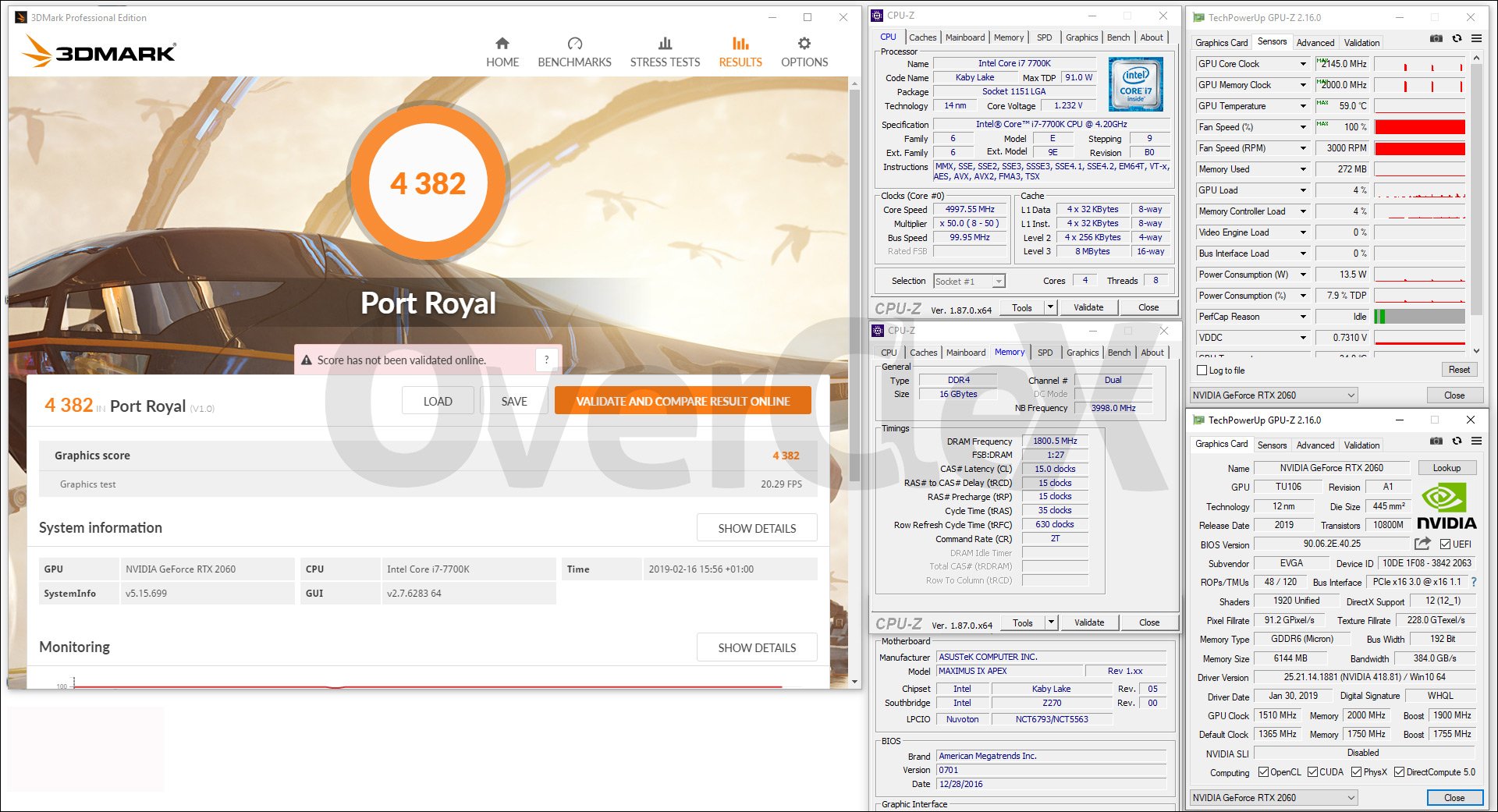Viewport: 1498px width, 812px height.
Task: Open the OPTIONS gear in 3DMark
Action: point(804,52)
